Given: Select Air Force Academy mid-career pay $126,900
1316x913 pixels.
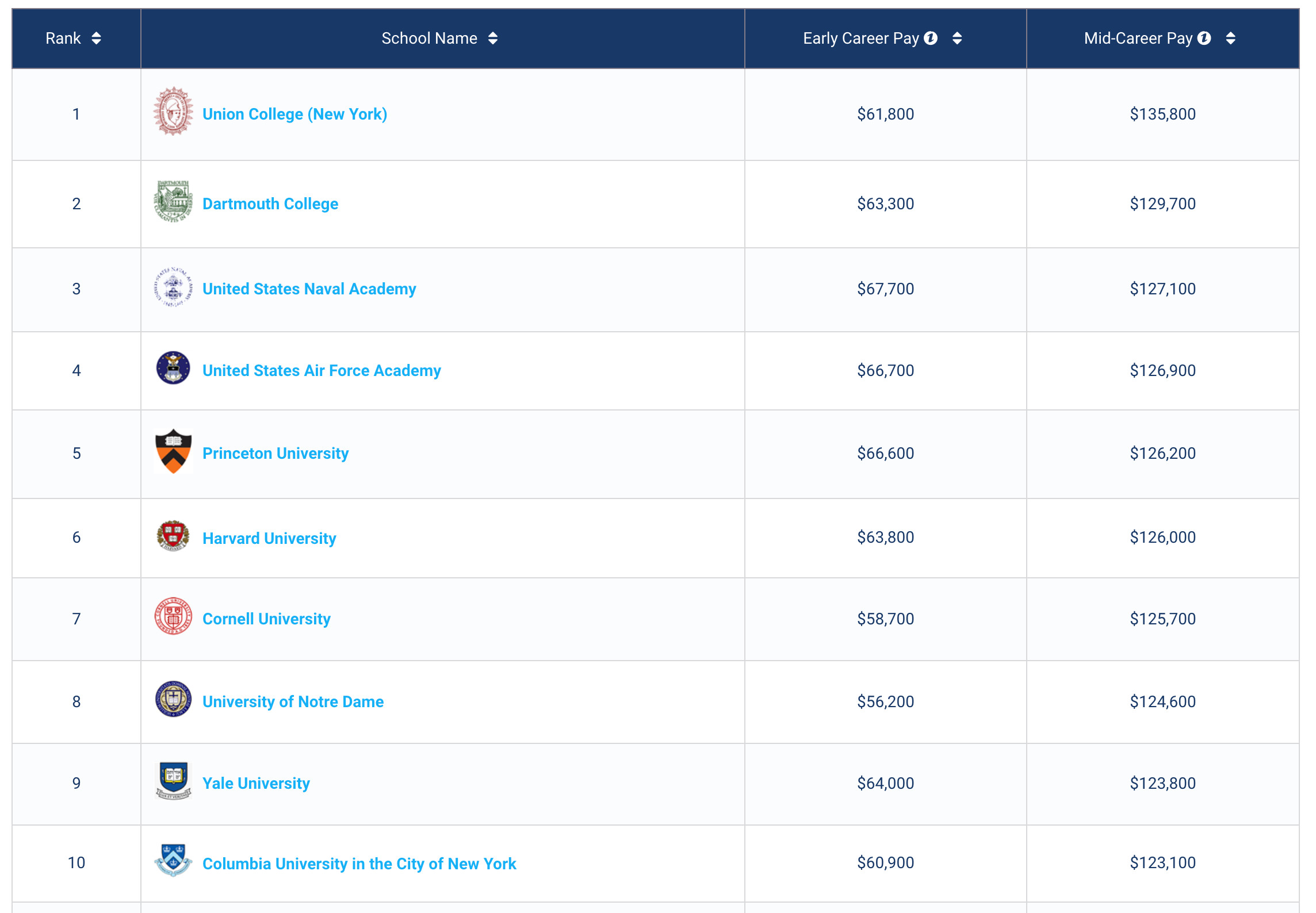Looking at the screenshot, I should coord(1162,371).
